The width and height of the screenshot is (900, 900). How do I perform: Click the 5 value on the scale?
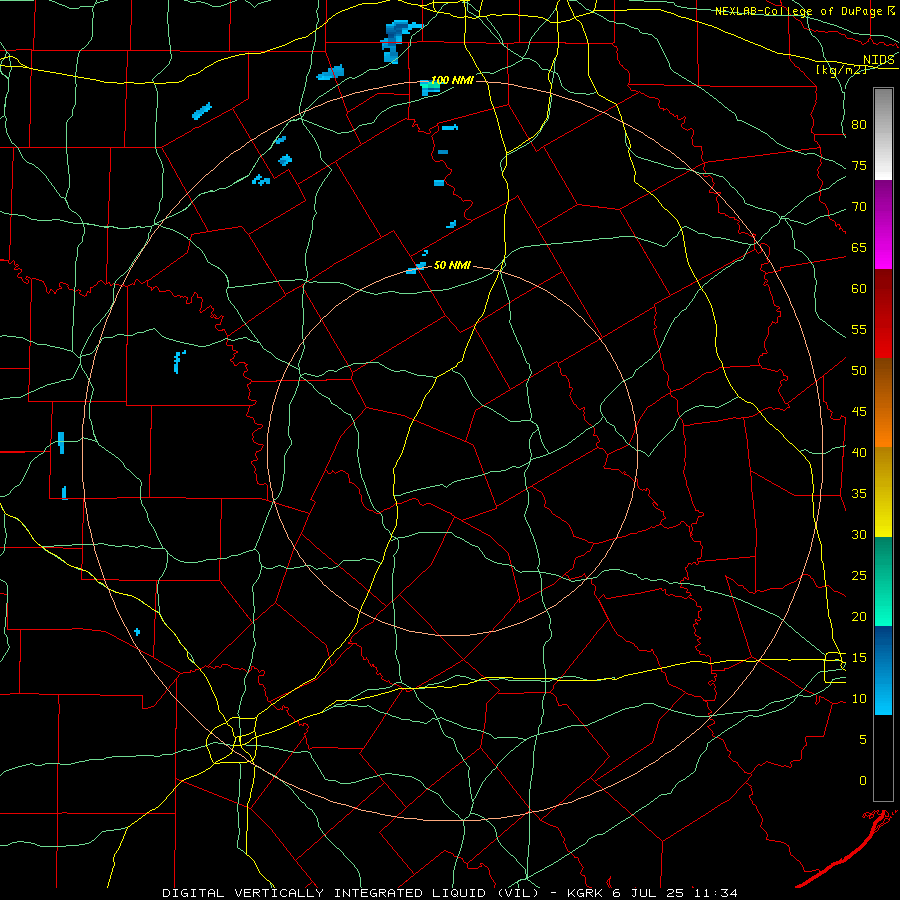863,740
